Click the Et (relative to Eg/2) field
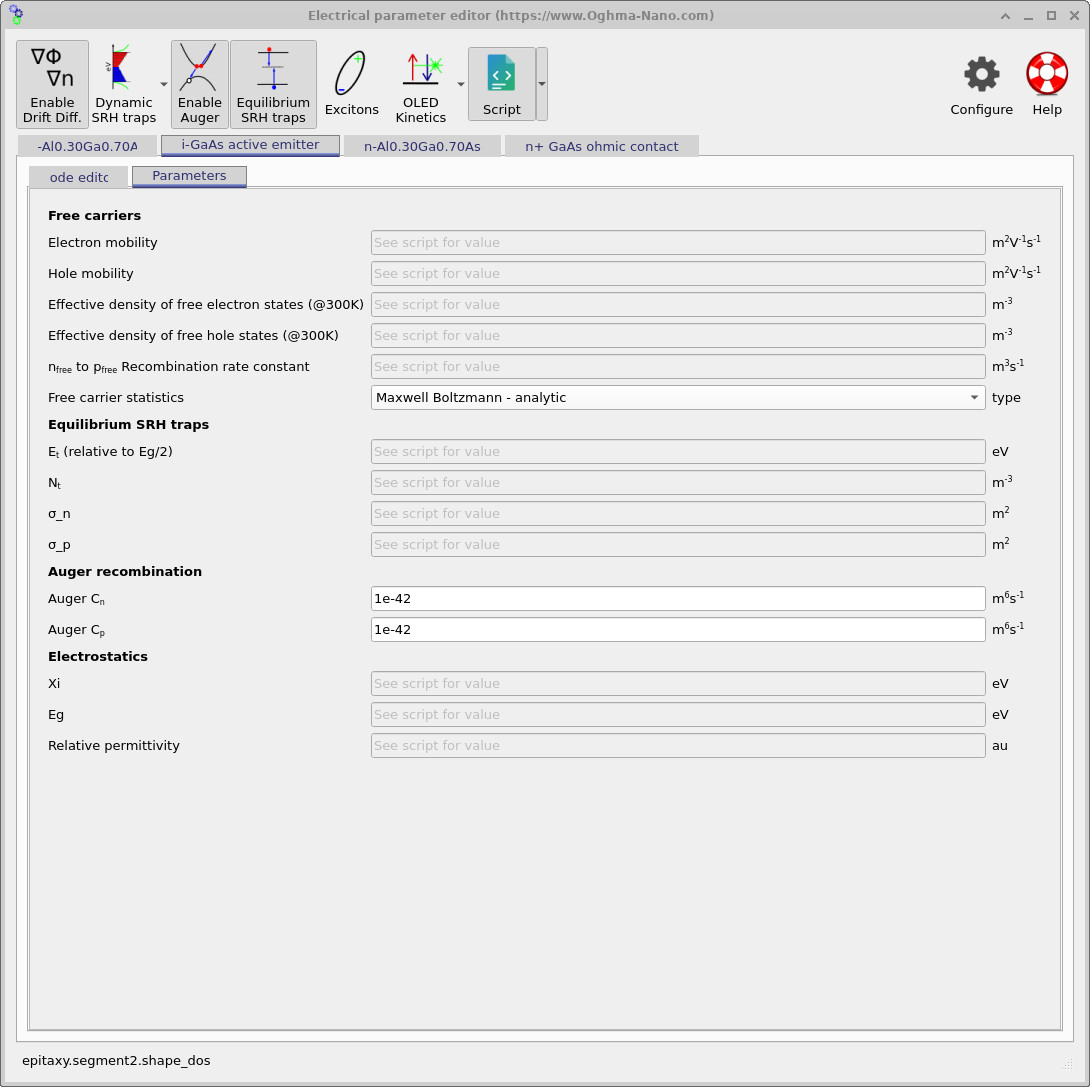The image size is (1090, 1087). click(x=678, y=452)
